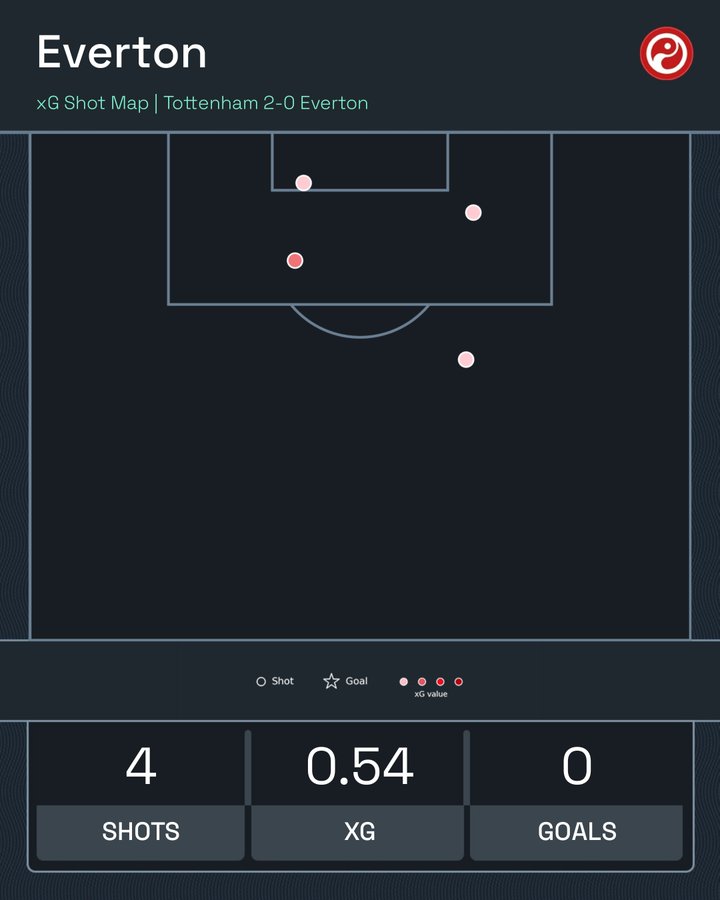Select the darker red shot marker in the penalty area
This screenshot has width=720, height=900.
click(x=295, y=261)
